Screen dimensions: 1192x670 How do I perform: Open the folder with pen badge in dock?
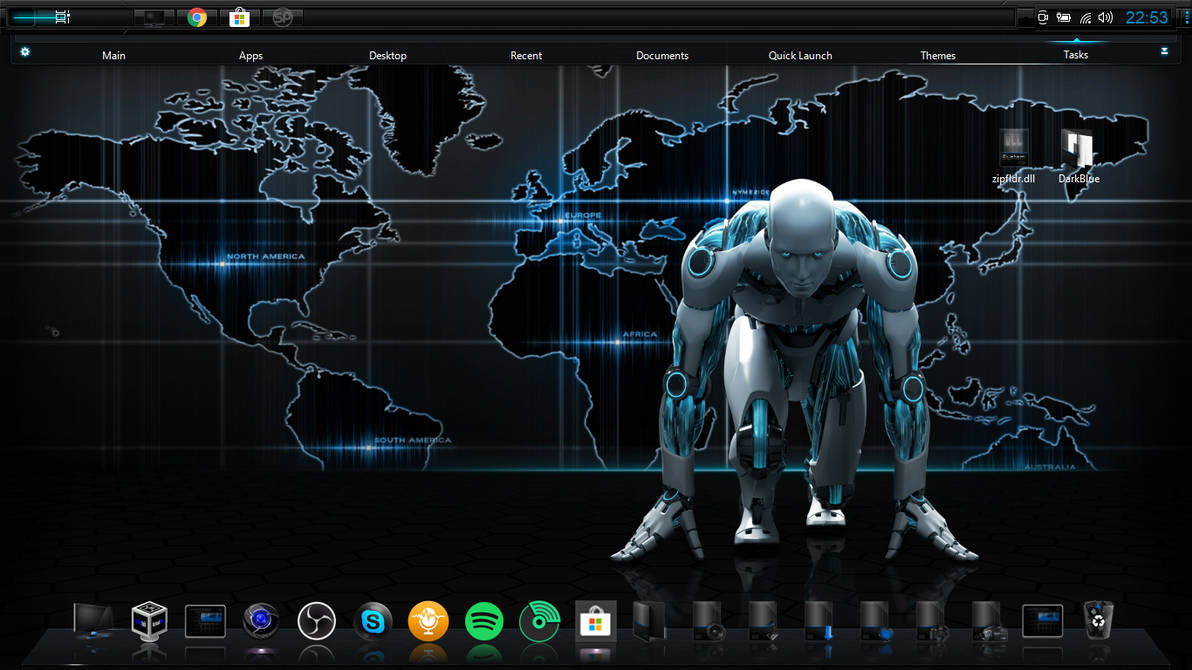(x=762, y=621)
